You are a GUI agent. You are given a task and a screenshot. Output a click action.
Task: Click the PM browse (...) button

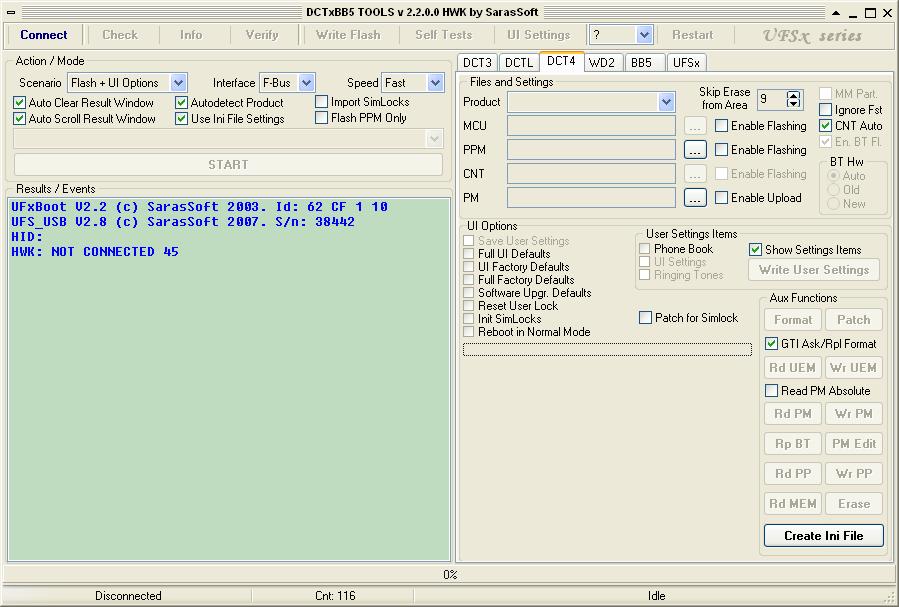[x=695, y=198]
